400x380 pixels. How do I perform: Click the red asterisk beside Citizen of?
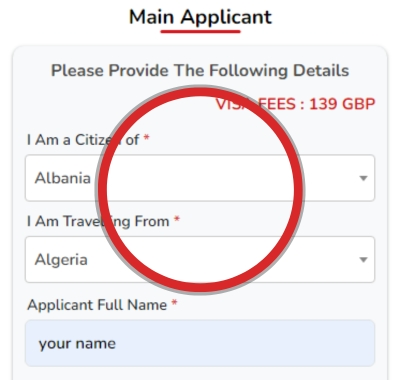click(146, 138)
